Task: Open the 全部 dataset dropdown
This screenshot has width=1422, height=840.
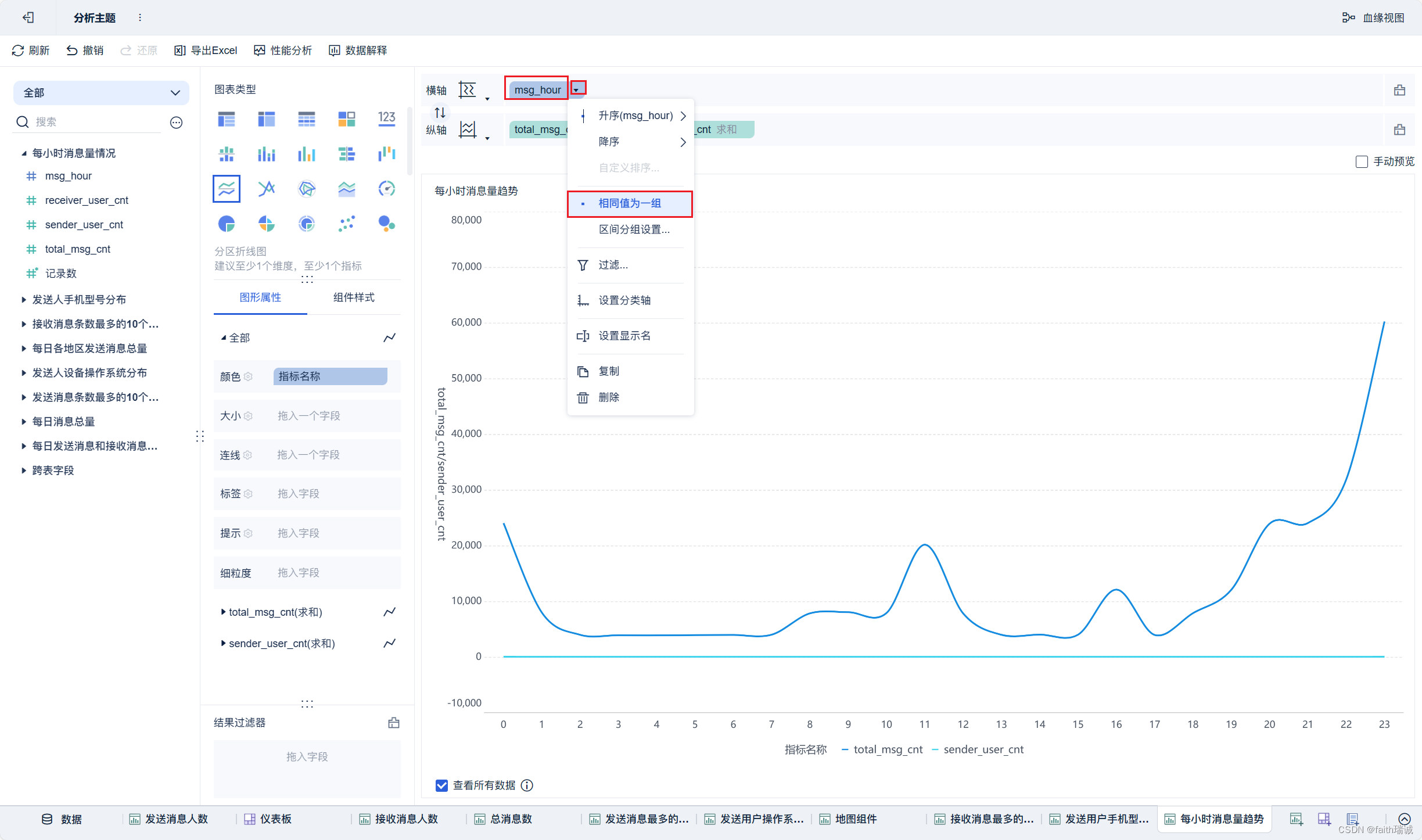Action: click(x=101, y=93)
